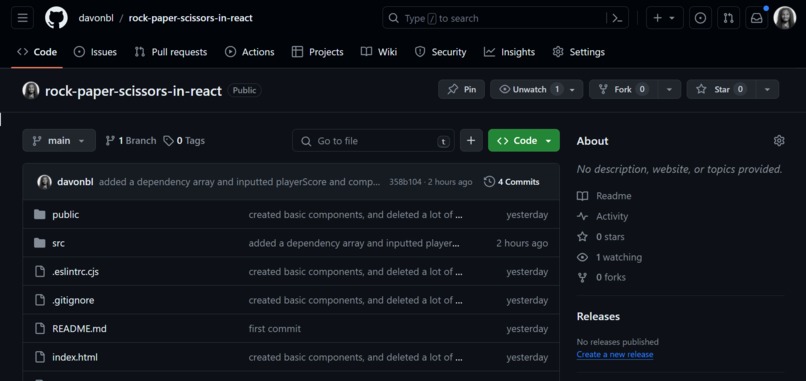Click the first commit message on README.md
This screenshot has width=806, height=381.
tap(274, 329)
